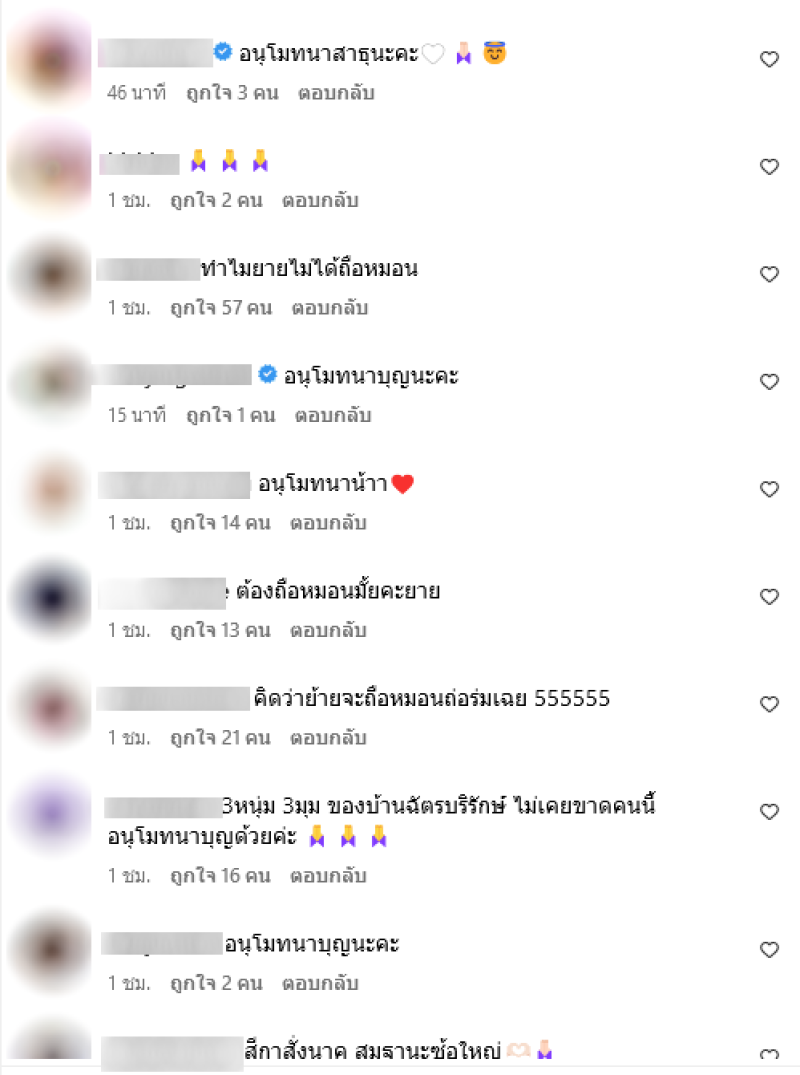This screenshot has width=800, height=1075.
Task: Heart the "อนุโมทนาน้าา" comment
Action: pos(769,490)
